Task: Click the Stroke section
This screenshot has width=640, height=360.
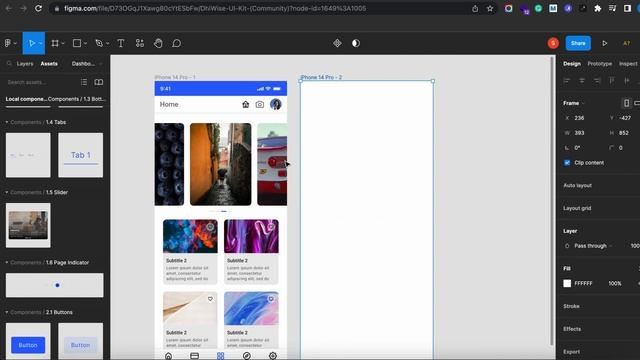Action: click(x=571, y=306)
